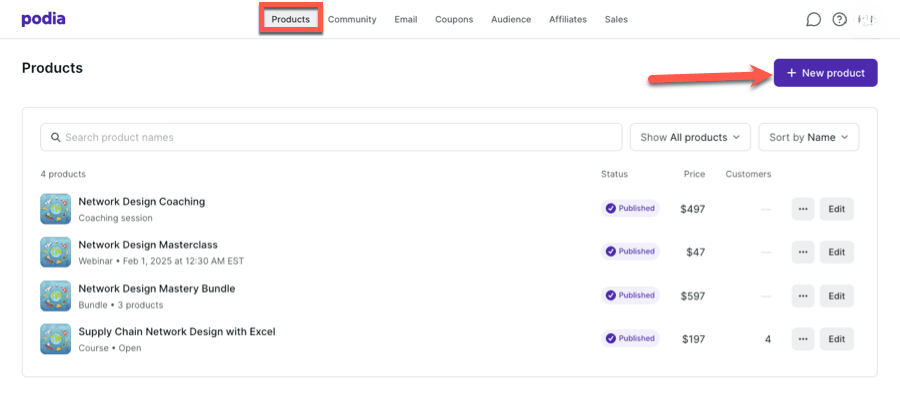Go to the Products tab
The height and width of the screenshot is (408, 900).
click(x=291, y=19)
